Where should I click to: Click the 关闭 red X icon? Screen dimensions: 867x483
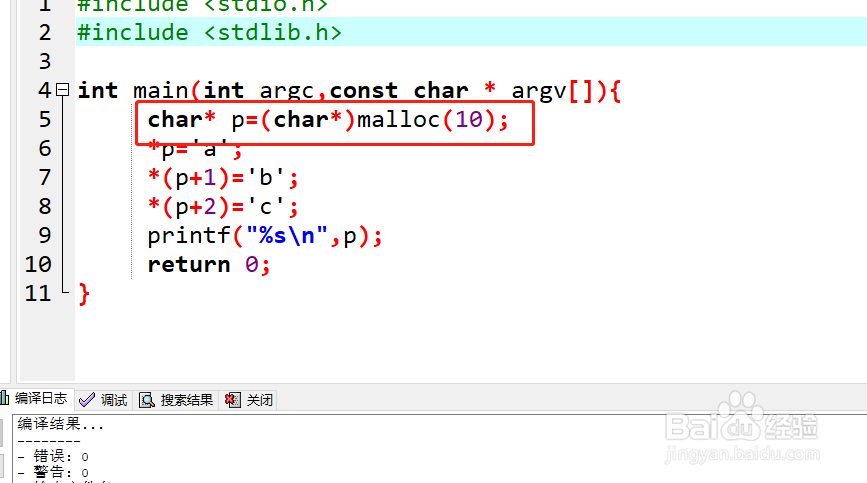233,400
